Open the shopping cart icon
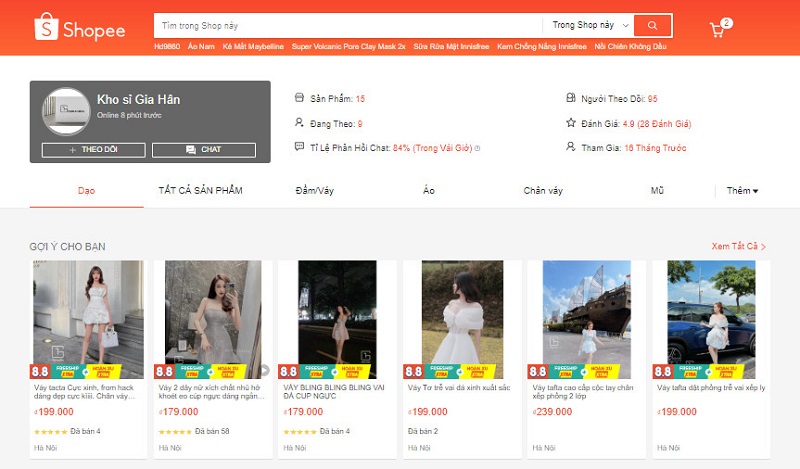The width and height of the screenshot is (800, 469). coord(717,29)
